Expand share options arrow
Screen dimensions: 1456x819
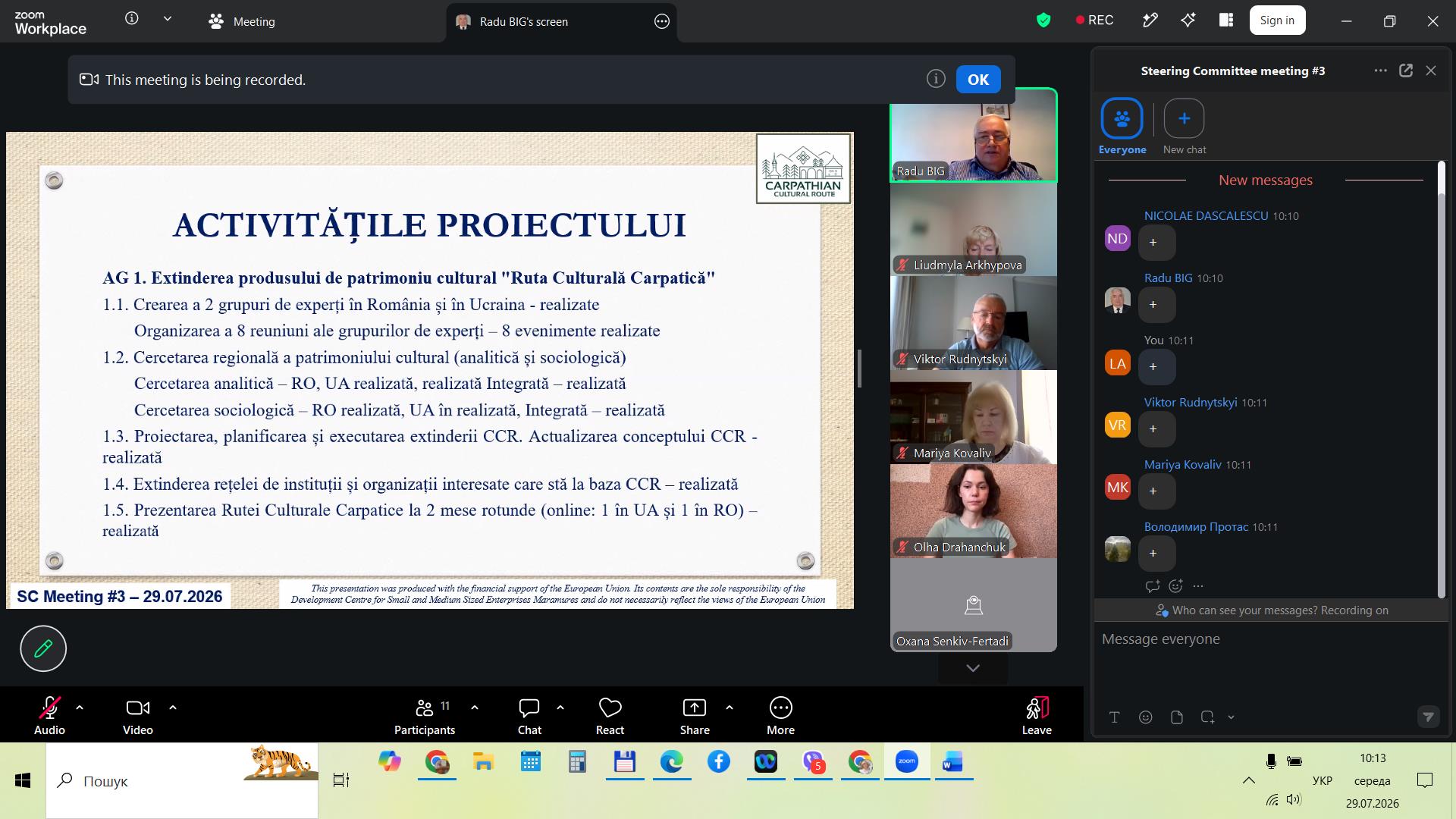click(x=730, y=708)
